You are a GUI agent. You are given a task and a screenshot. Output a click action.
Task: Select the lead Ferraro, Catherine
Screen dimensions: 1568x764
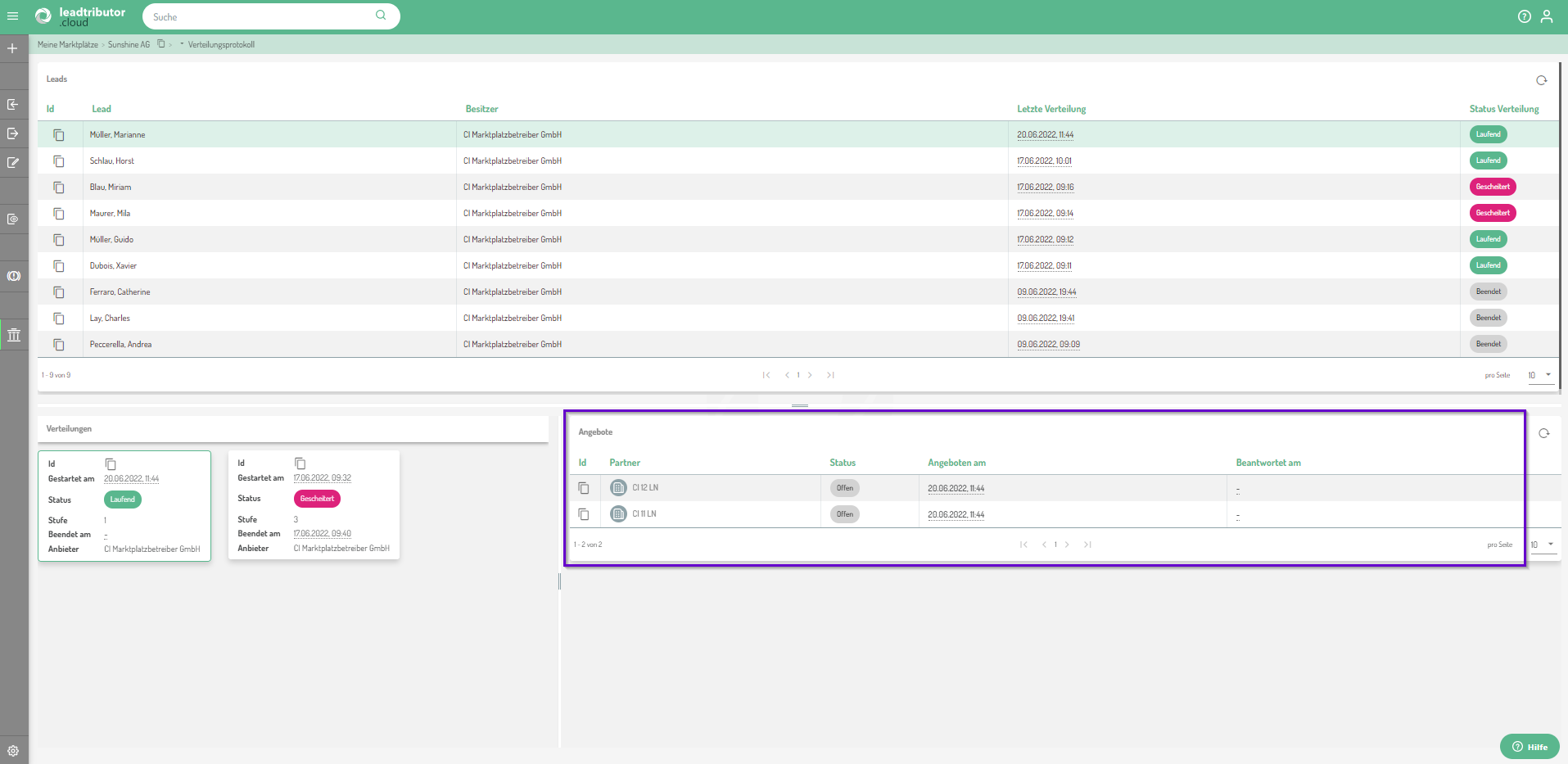point(120,292)
